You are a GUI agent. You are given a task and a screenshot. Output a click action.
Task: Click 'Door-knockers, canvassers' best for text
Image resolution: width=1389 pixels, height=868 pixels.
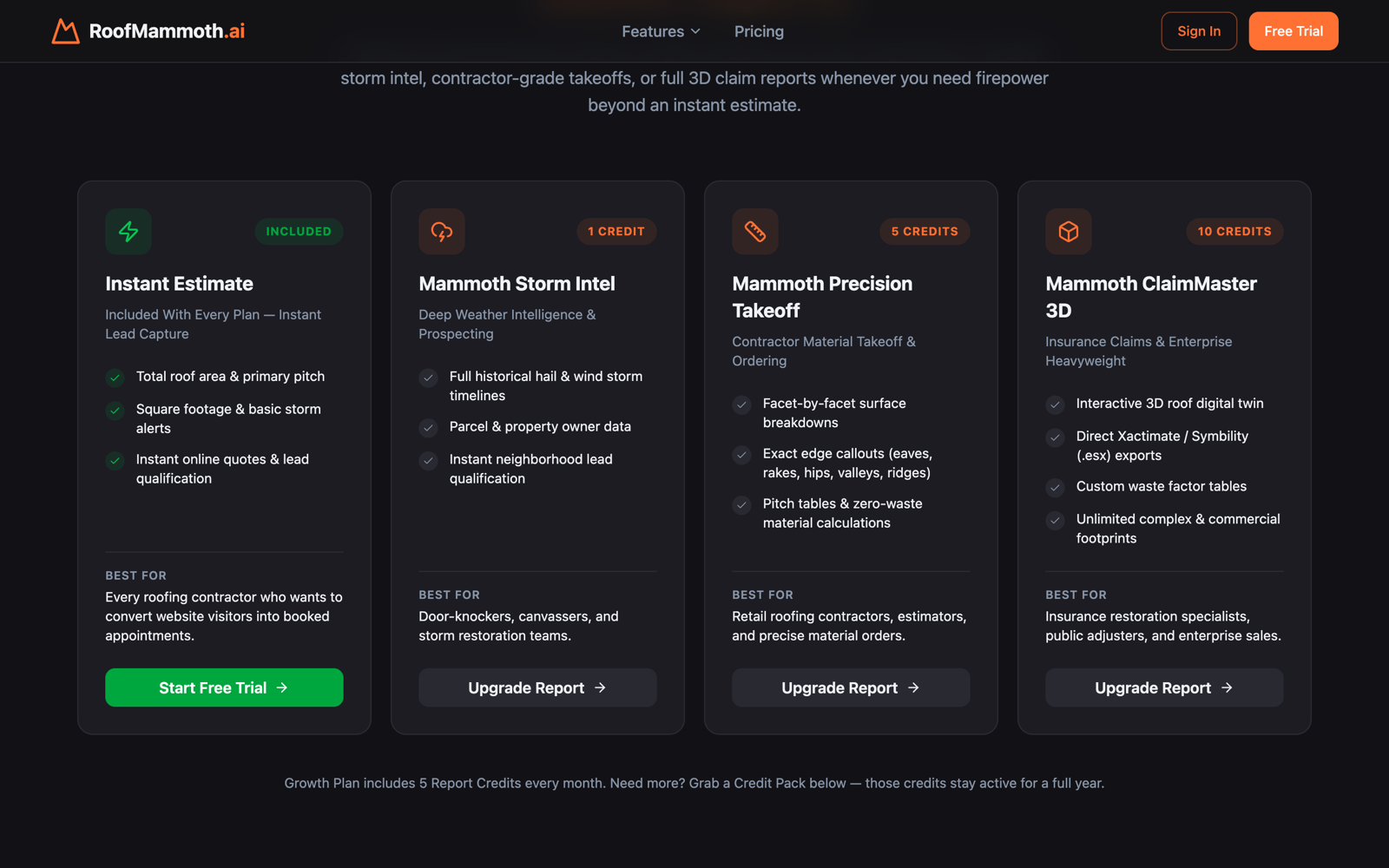[x=519, y=626]
